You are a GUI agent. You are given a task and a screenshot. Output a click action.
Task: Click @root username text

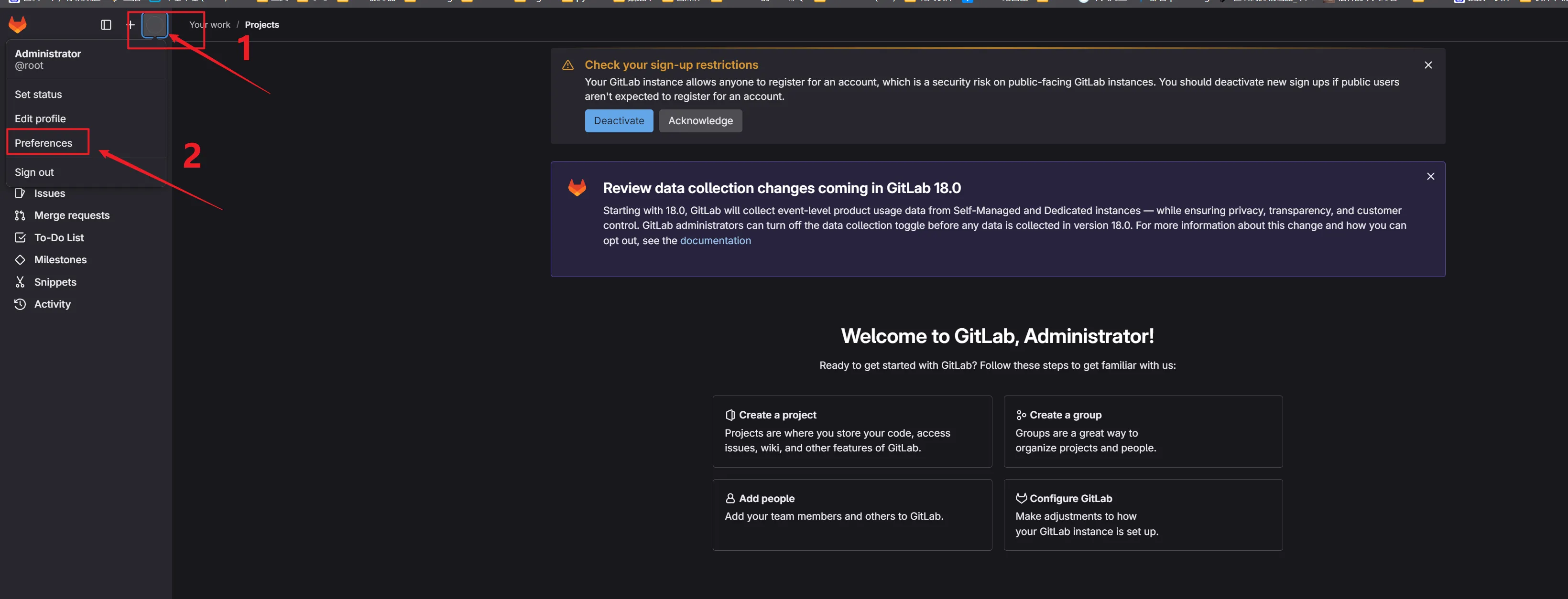[x=29, y=65]
